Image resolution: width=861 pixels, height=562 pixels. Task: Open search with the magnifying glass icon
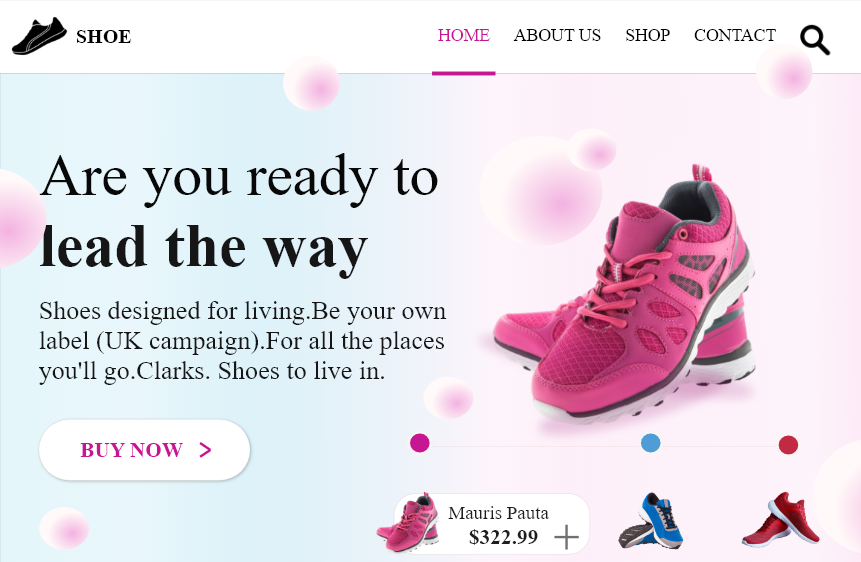pos(815,40)
